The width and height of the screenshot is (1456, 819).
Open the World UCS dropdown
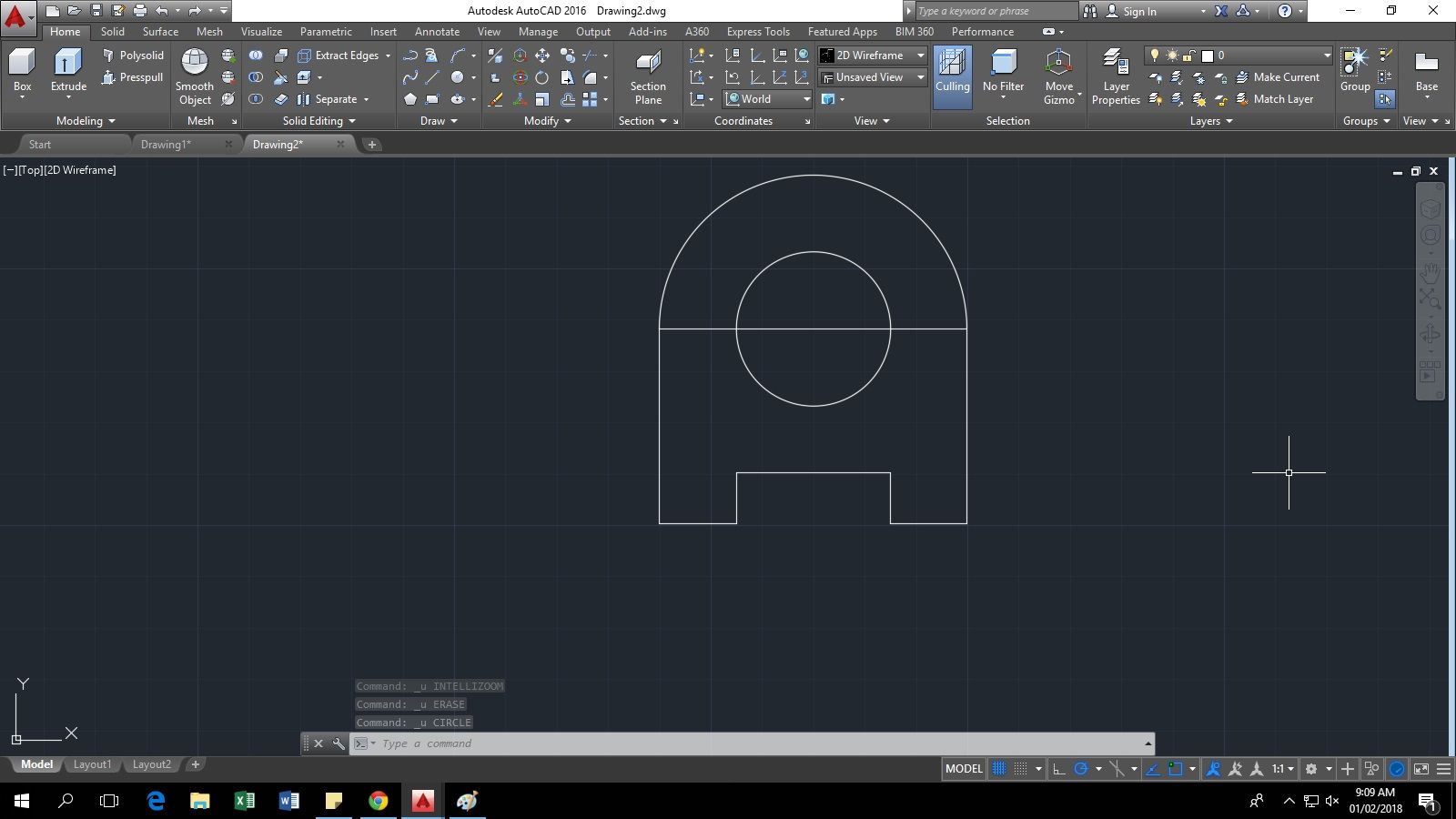(768, 99)
